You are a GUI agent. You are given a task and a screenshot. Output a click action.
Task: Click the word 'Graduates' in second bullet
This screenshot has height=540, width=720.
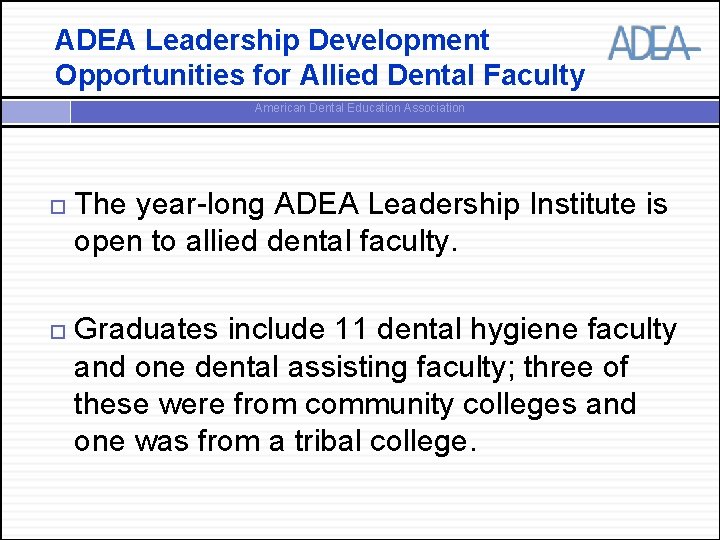tap(146, 329)
